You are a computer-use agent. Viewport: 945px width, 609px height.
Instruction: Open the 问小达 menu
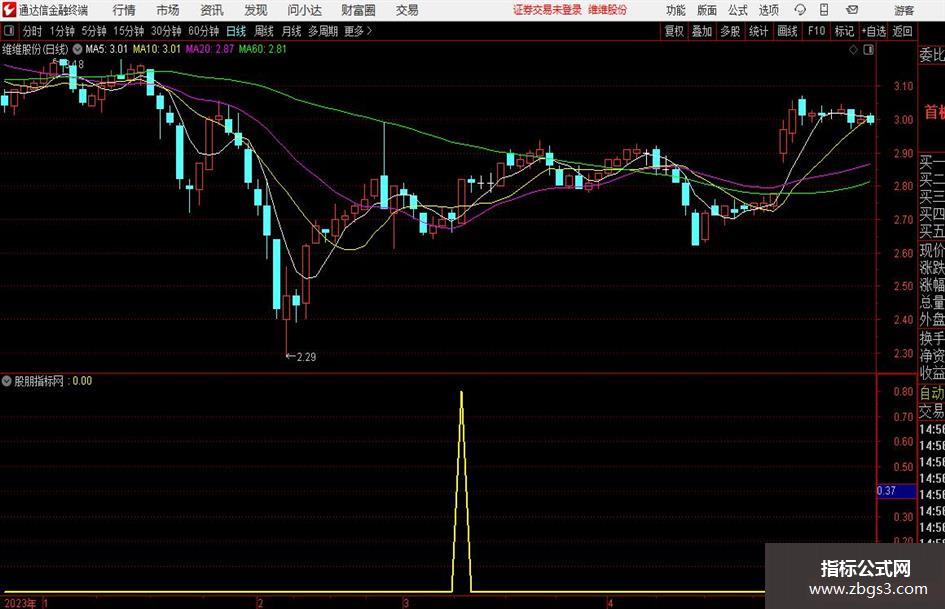pyautogui.click(x=305, y=10)
